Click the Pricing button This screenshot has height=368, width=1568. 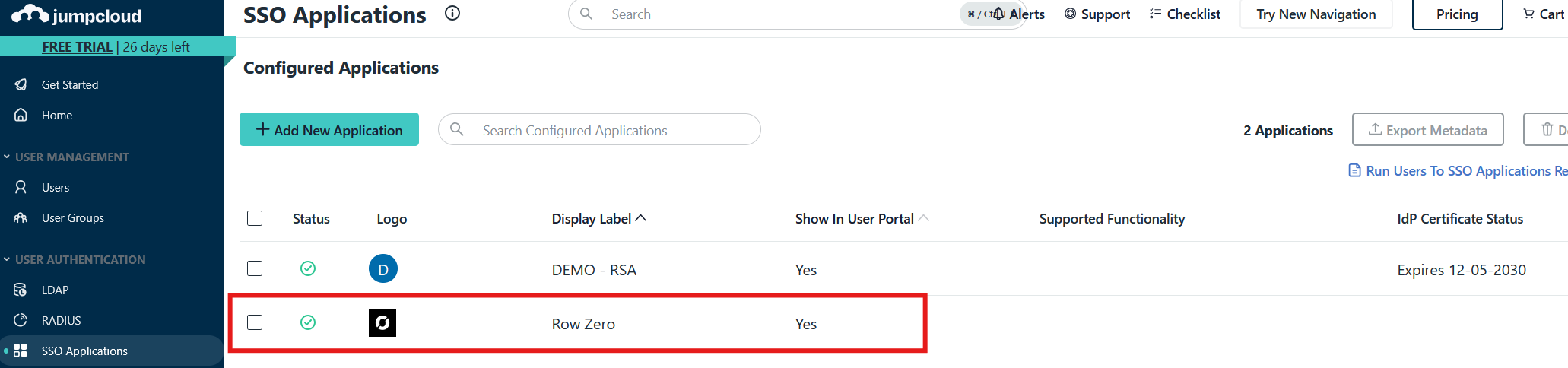pyautogui.click(x=1458, y=14)
